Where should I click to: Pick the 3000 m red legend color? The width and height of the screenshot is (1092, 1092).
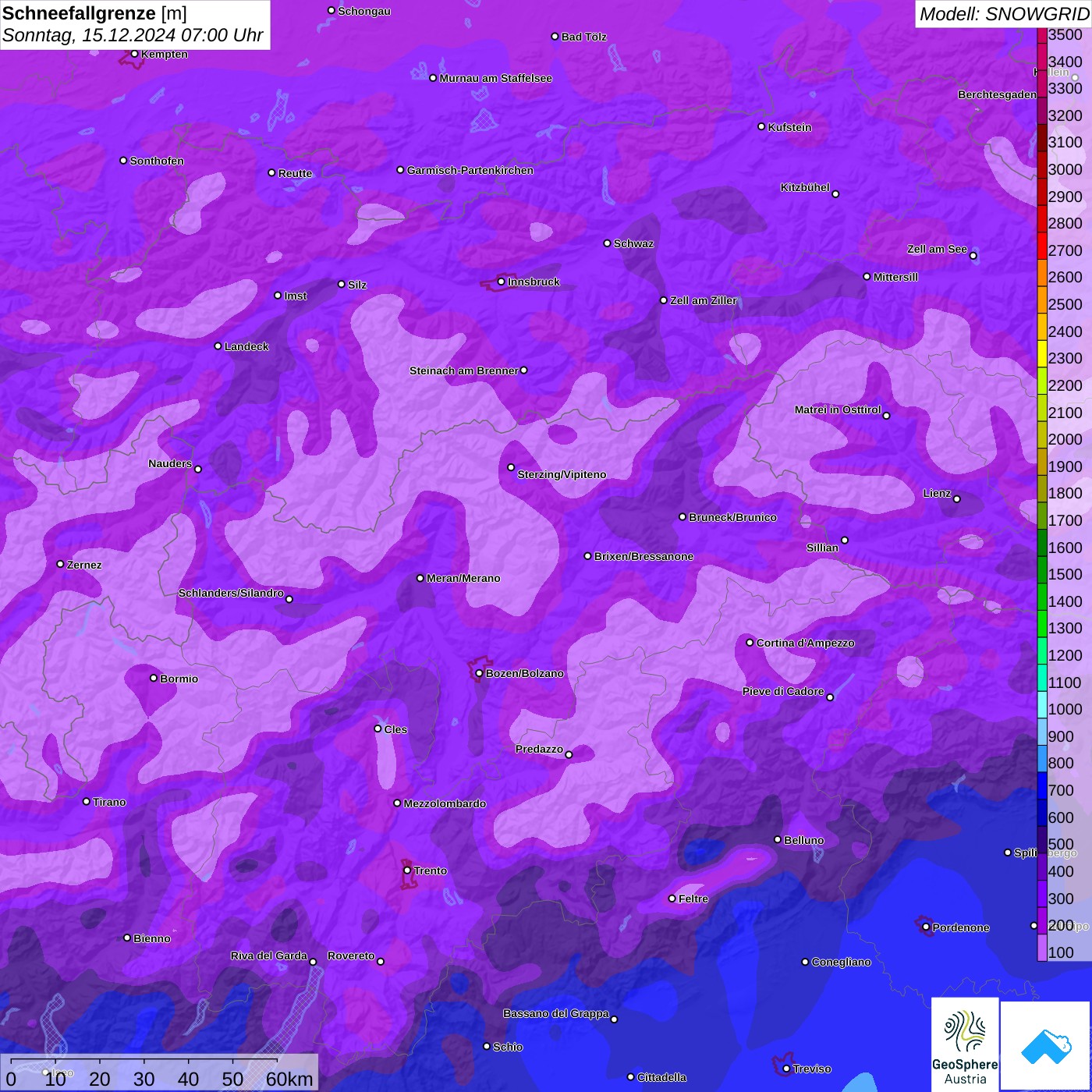1042,169
